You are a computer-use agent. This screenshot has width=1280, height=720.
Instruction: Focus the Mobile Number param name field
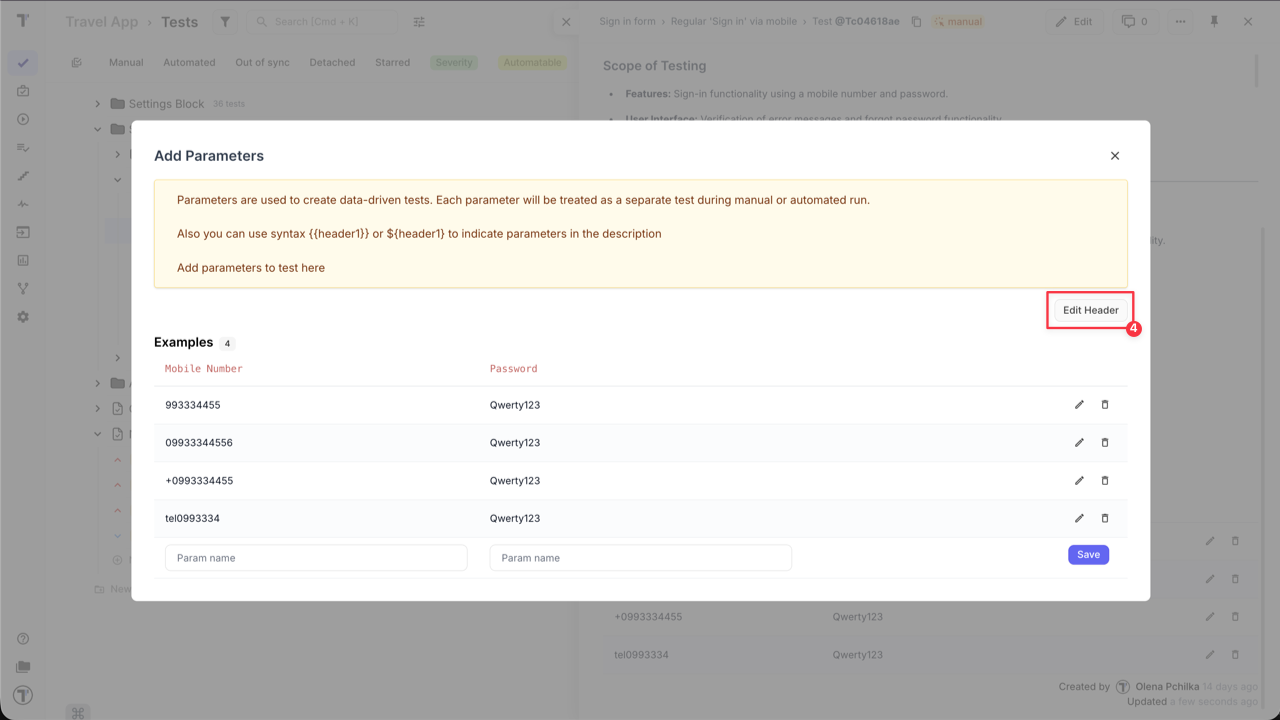coord(316,558)
